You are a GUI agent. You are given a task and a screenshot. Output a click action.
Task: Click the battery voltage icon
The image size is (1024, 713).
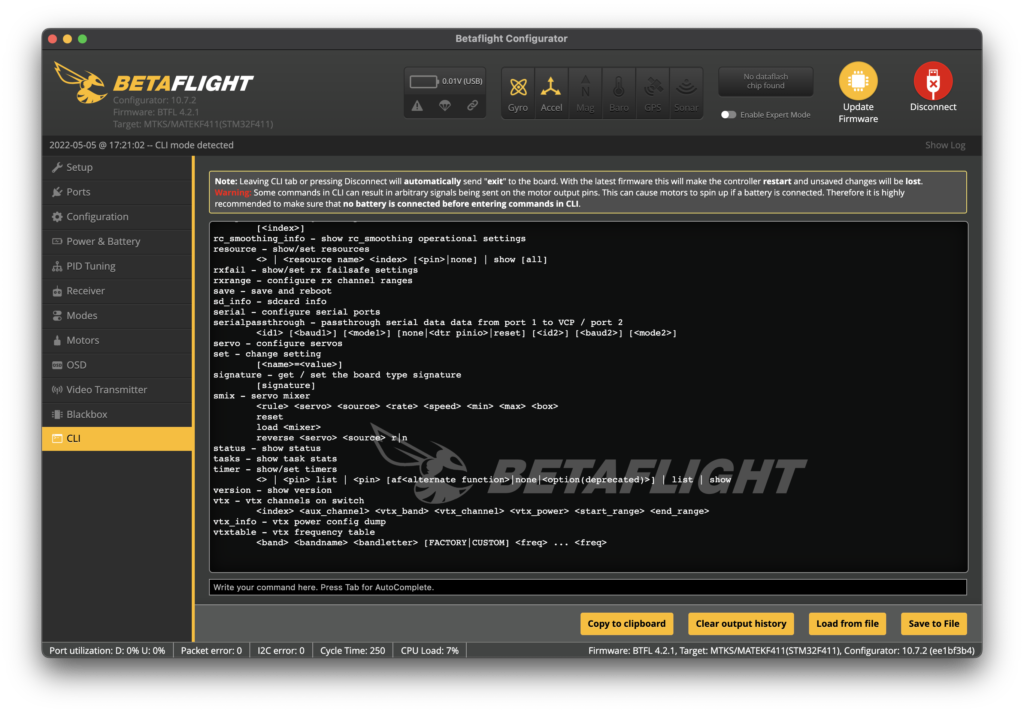pyautogui.click(x=423, y=82)
